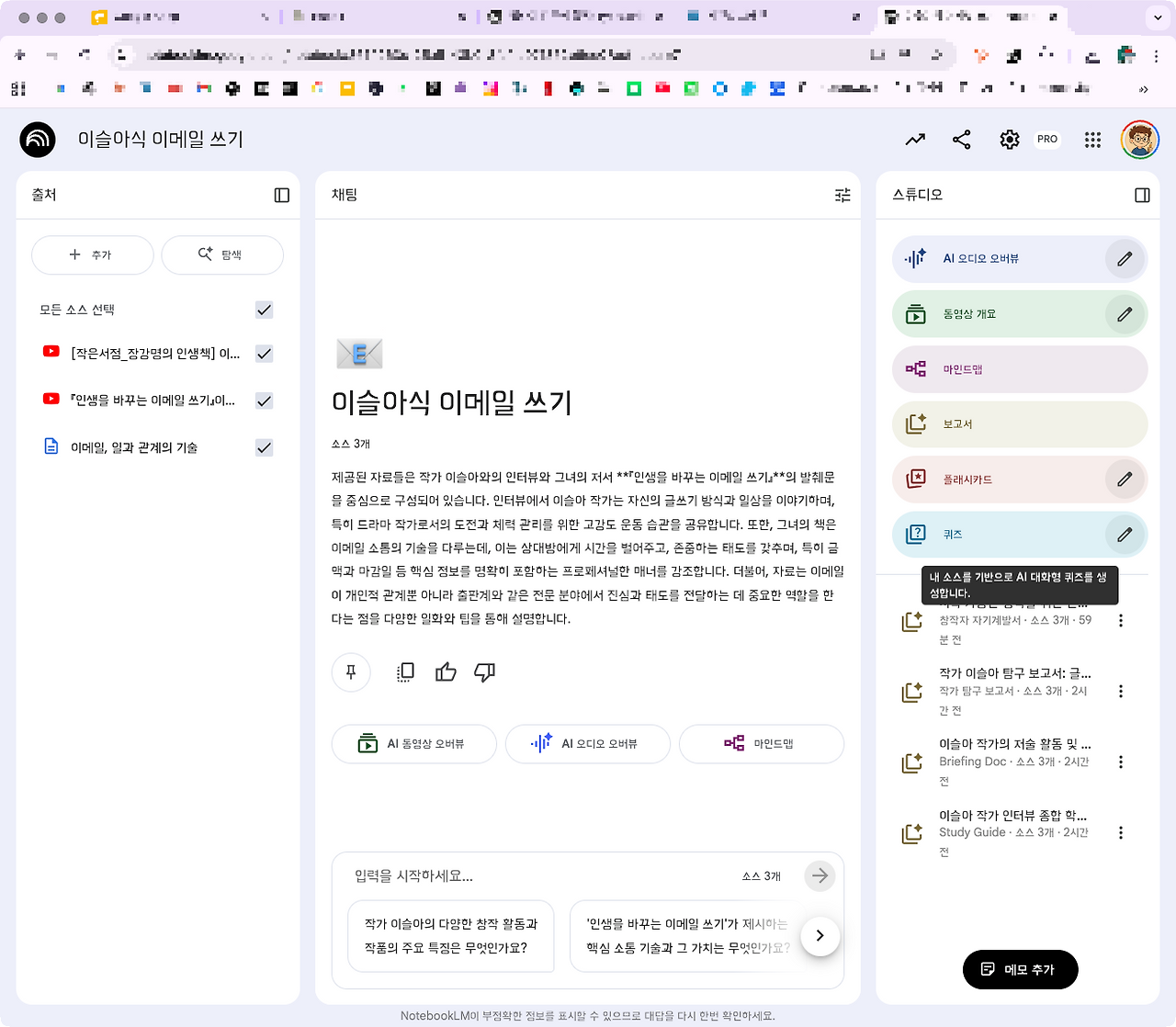The height and width of the screenshot is (1027, 1176).
Task: Click the NotebookLM logo to go home
Action: 38,140
